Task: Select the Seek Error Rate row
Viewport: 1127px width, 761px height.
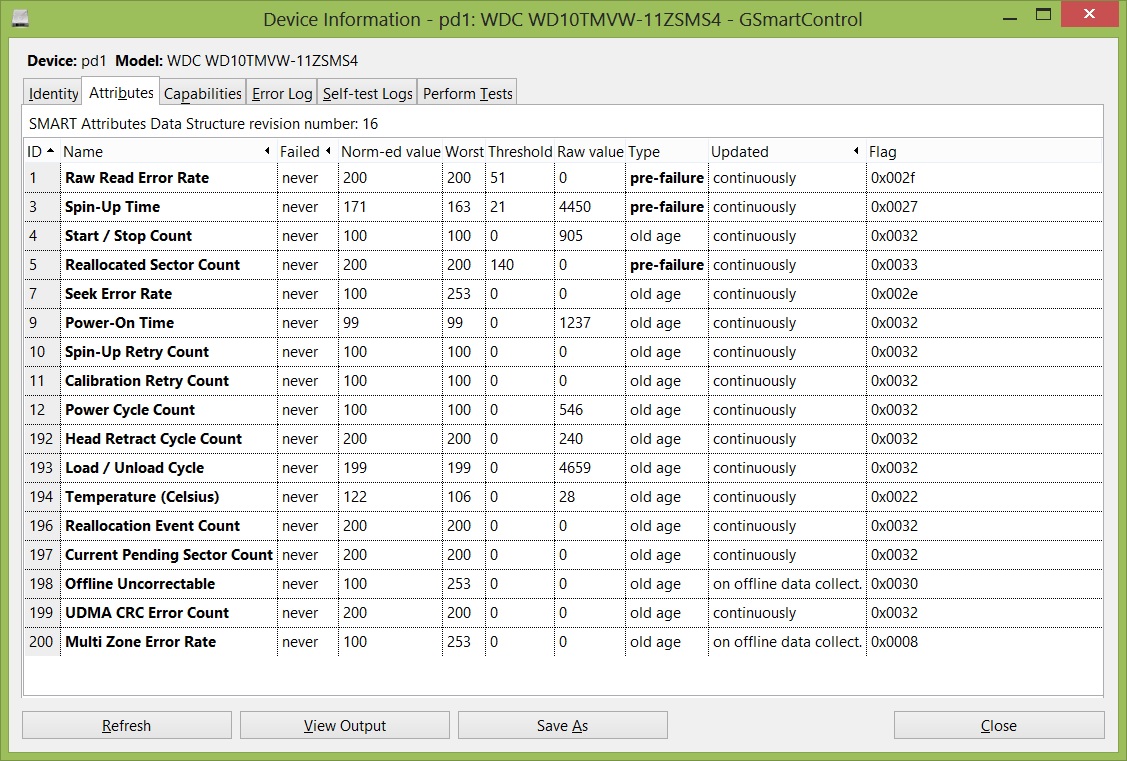Action: 563,294
